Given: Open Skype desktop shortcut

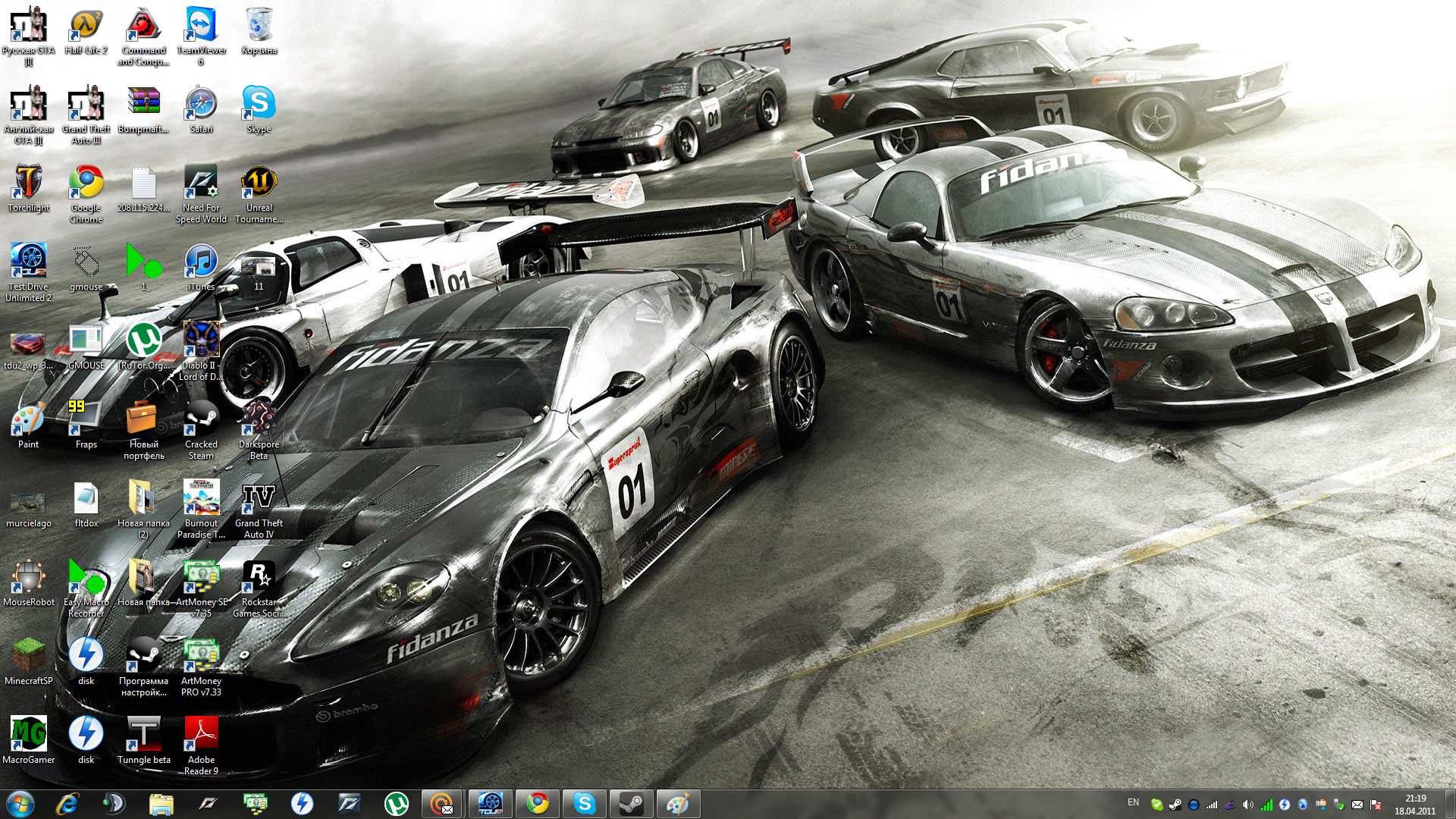Looking at the screenshot, I should coord(259,111).
